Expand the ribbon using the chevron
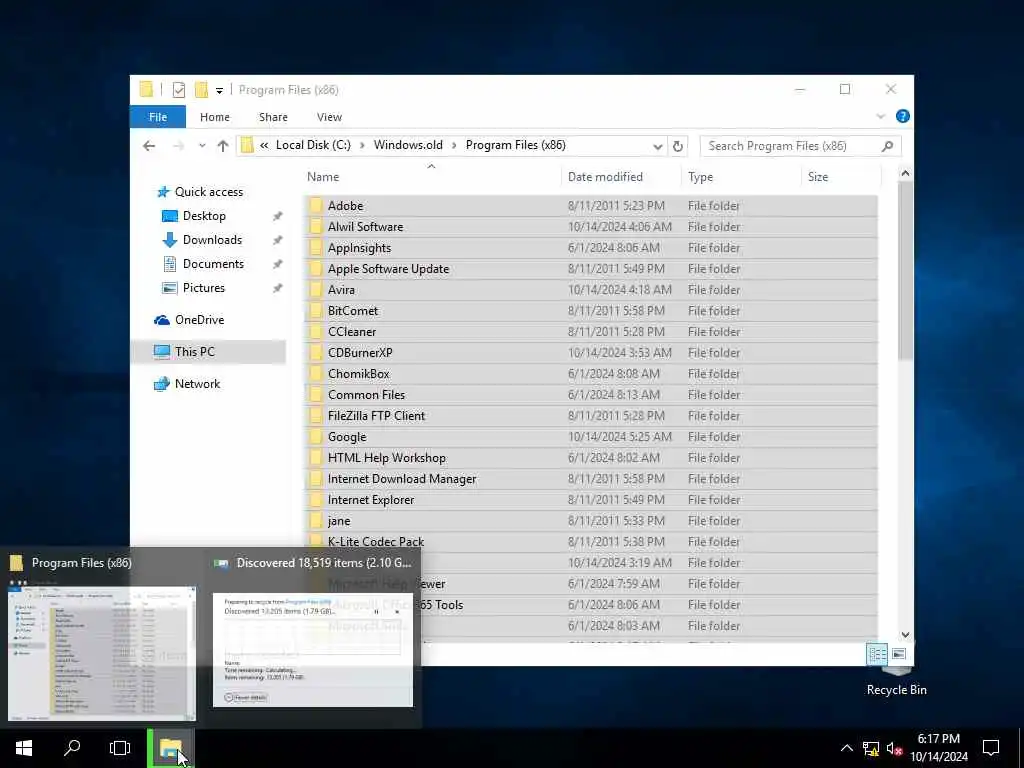 [x=880, y=116]
